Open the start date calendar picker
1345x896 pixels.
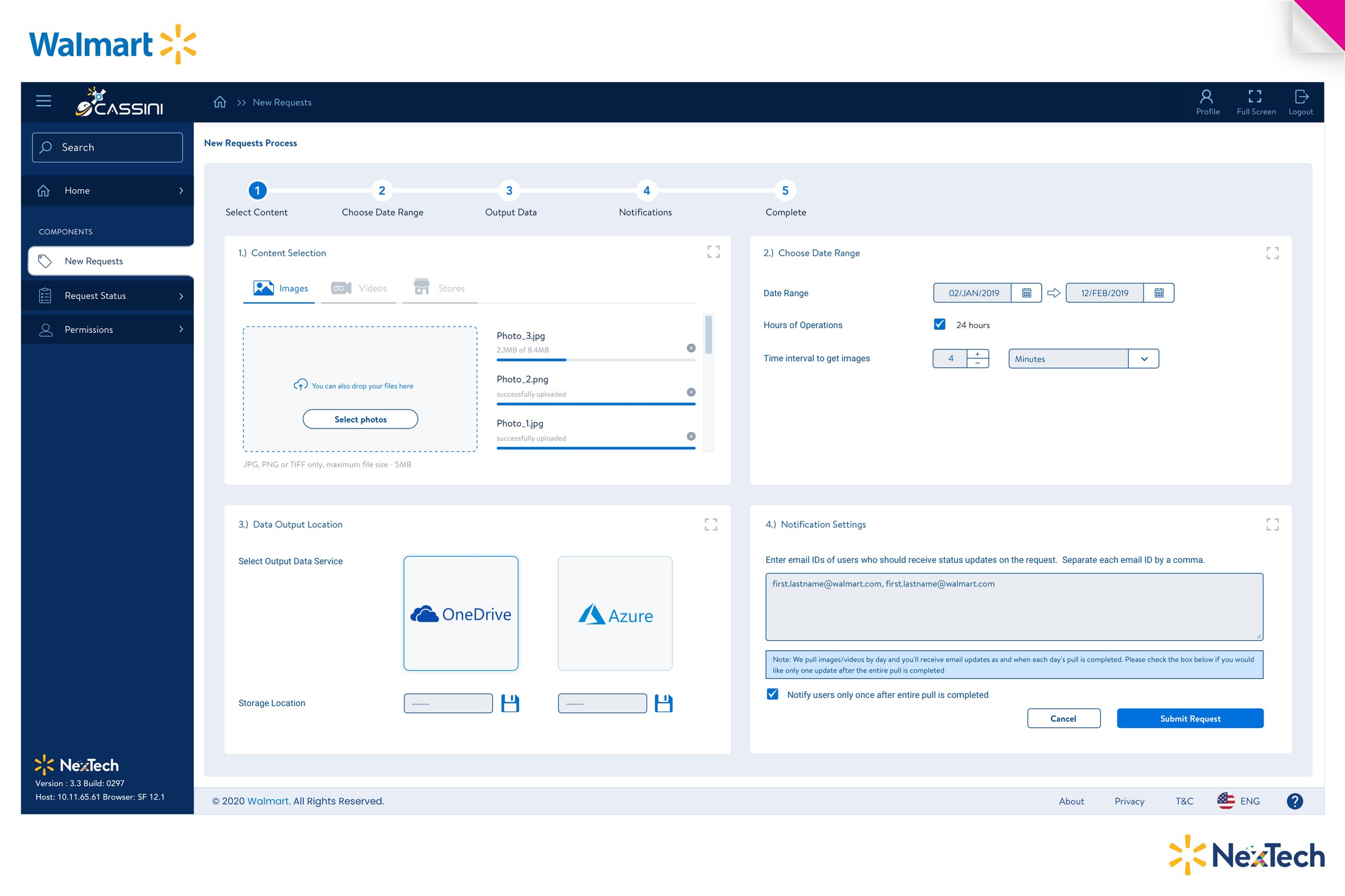(1026, 293)
